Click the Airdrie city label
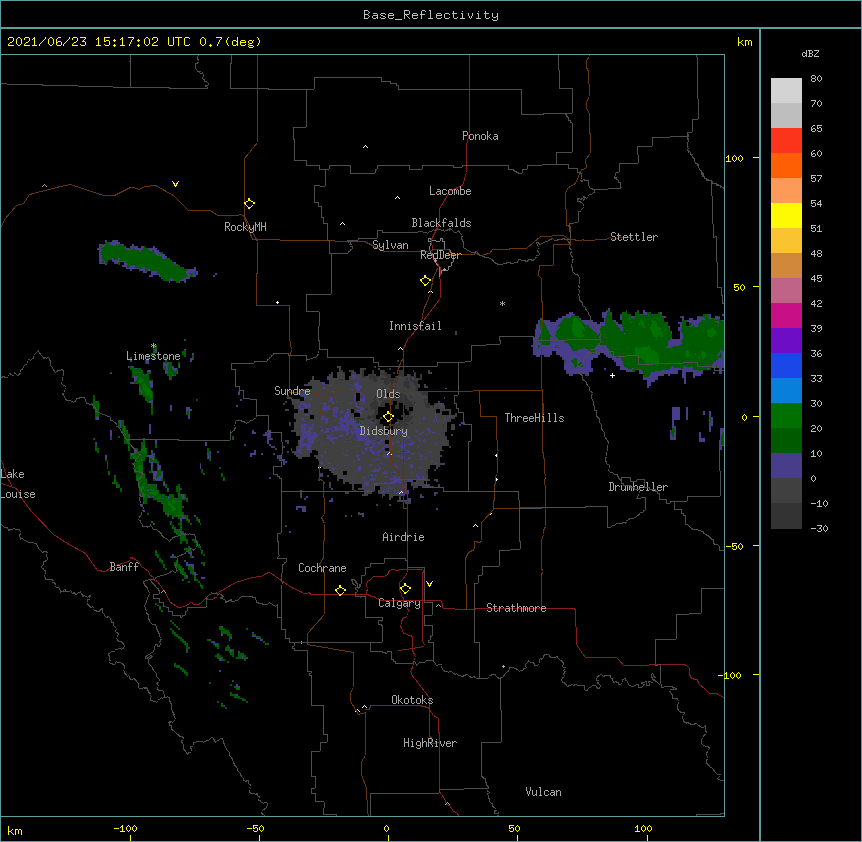Screen dimensions: 862x842 [403, 537]
